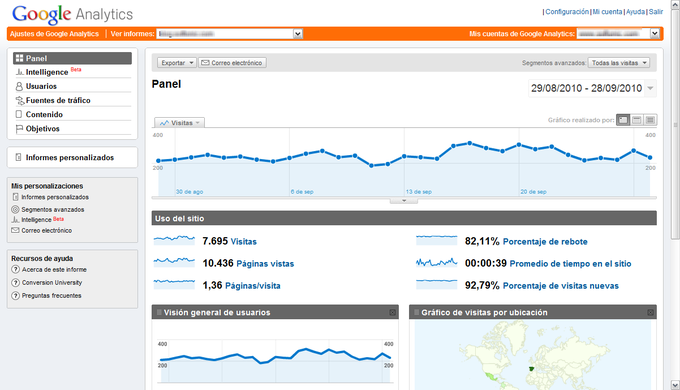
Task: Open Mis cuentas de Google Analytics dropdown
Action: (x=618, y=34)
